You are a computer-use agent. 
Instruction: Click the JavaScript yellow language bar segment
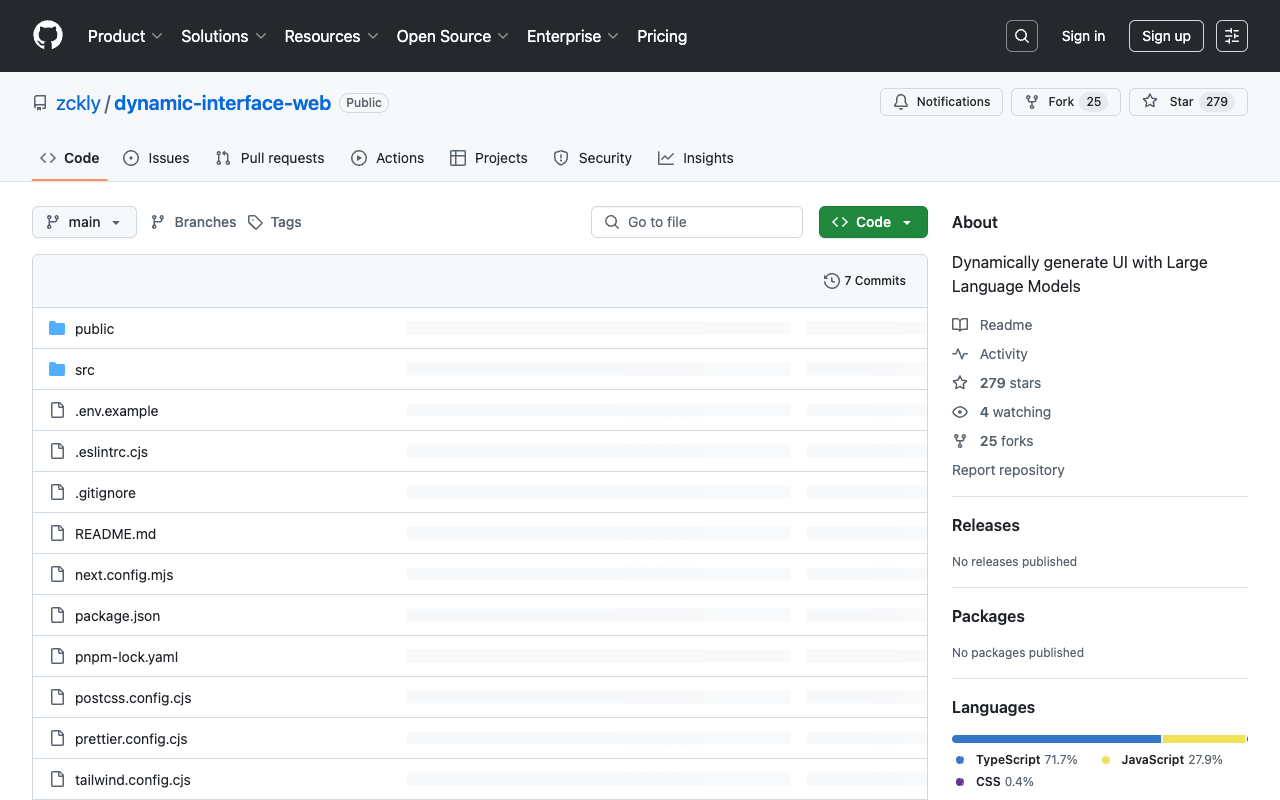point(1204,739)
